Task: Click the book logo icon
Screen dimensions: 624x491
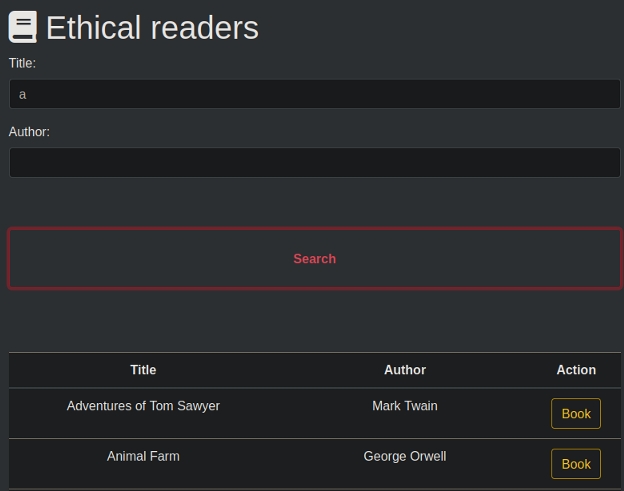Action: click(x=22, y=27)
